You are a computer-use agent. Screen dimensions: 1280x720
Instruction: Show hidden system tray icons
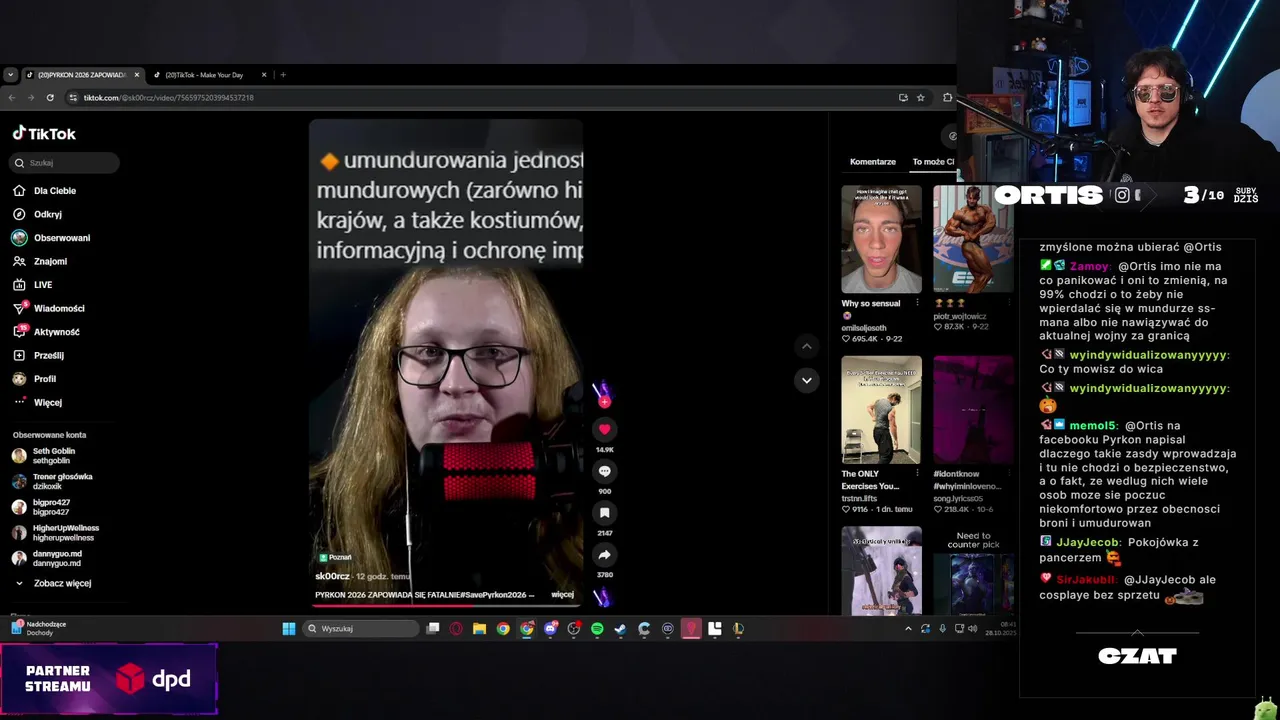pyautogui.click(x=908, y=629)
